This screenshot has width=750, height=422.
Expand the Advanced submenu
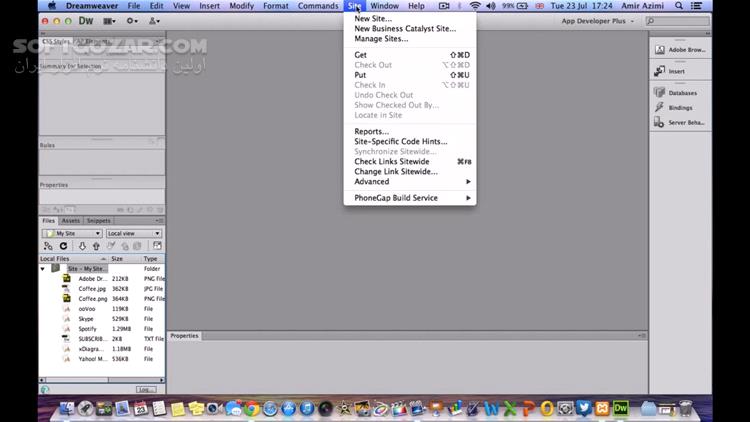410,182
